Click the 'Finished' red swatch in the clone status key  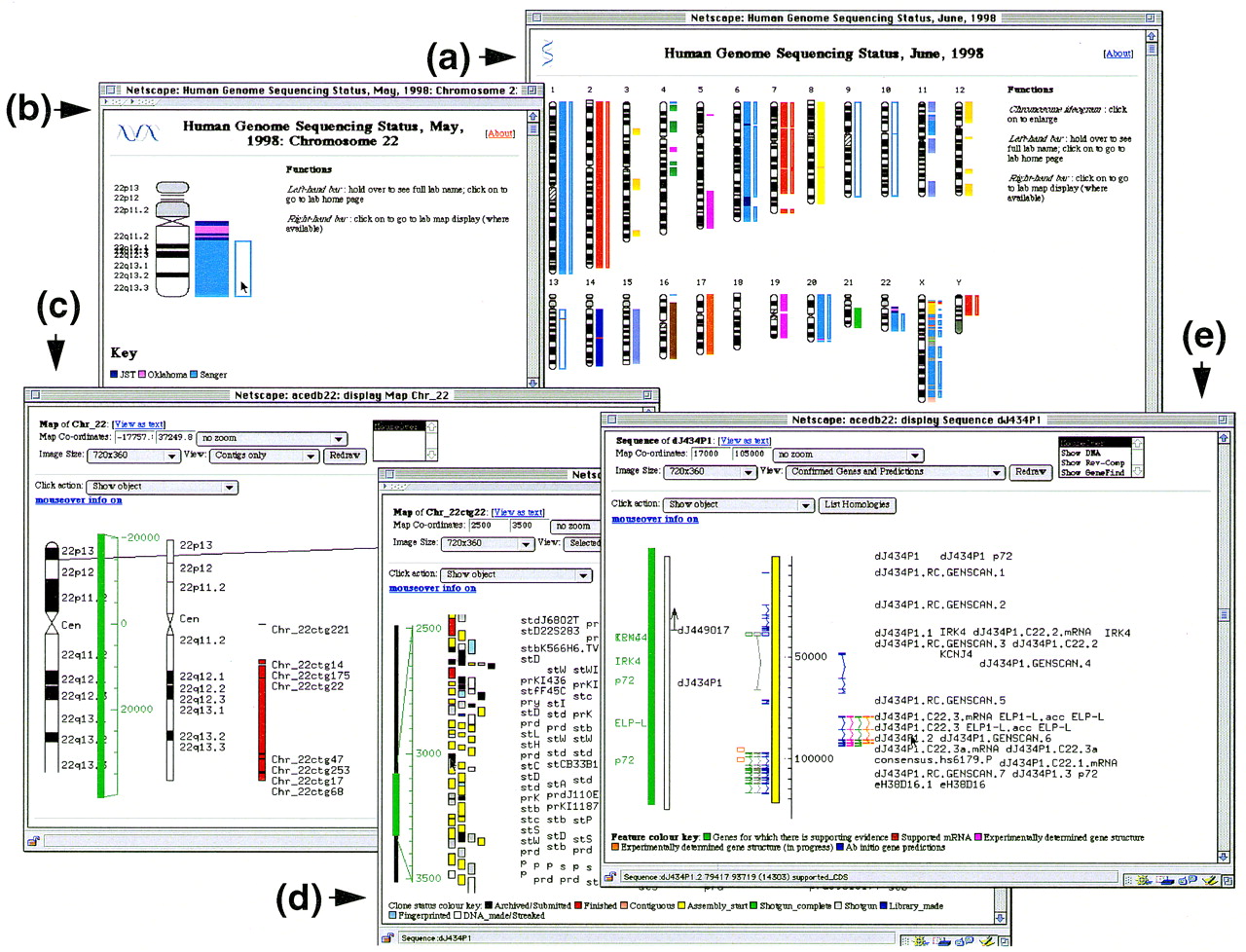pos(579,906)
